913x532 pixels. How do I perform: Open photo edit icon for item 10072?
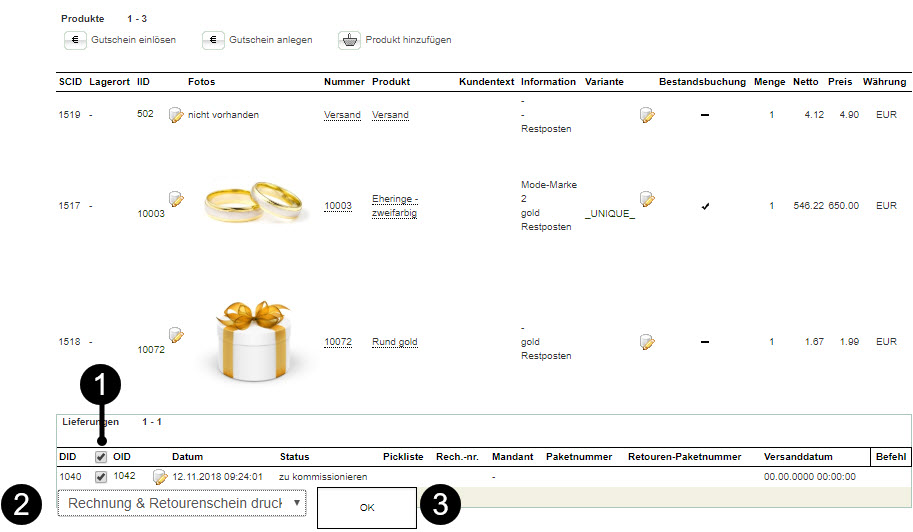click(x=177, y=335)
